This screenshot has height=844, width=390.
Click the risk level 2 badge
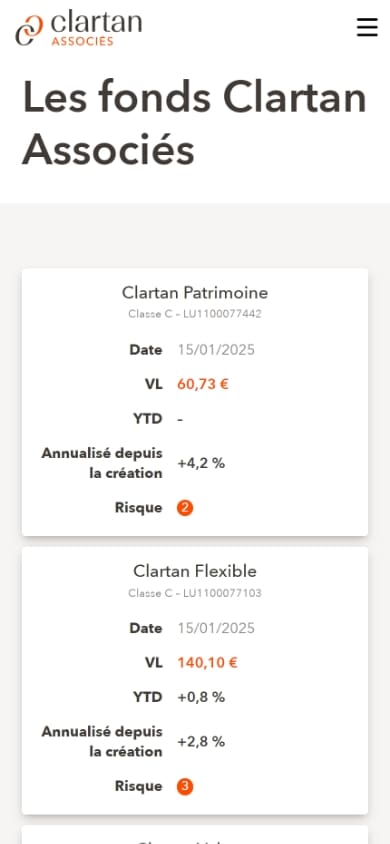[x=185, y=508]
